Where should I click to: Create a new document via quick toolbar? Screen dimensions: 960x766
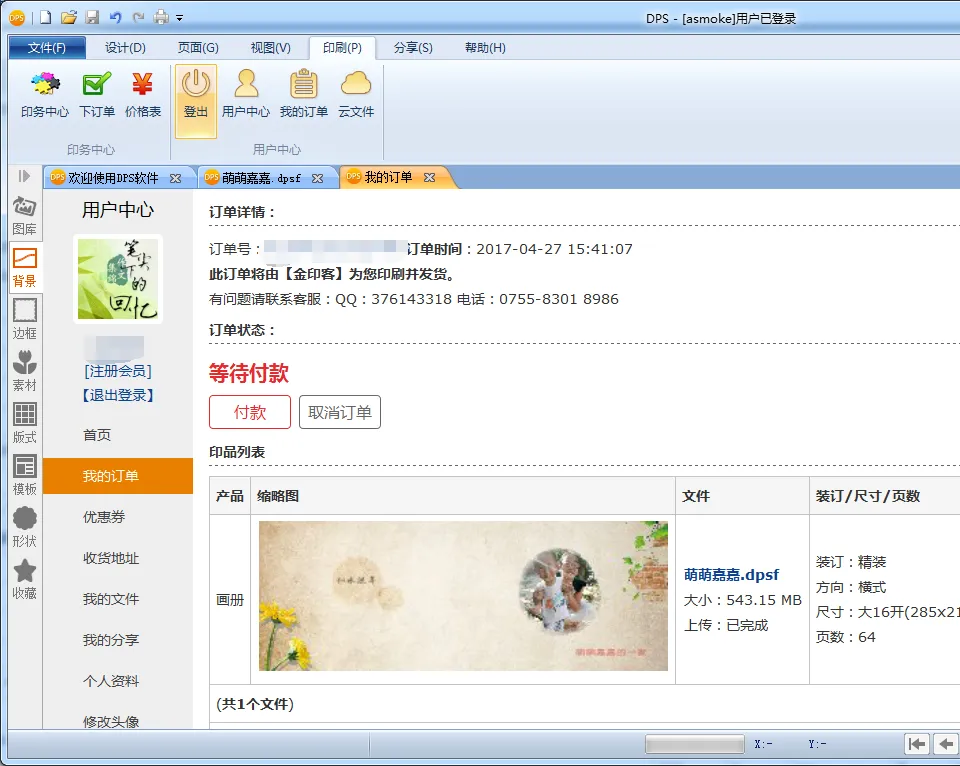click(x=45, y=17)
